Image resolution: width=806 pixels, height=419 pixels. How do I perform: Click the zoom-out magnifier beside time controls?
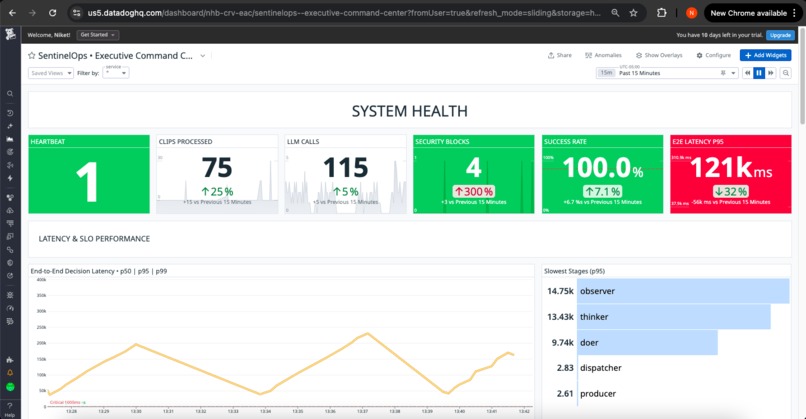785,73
